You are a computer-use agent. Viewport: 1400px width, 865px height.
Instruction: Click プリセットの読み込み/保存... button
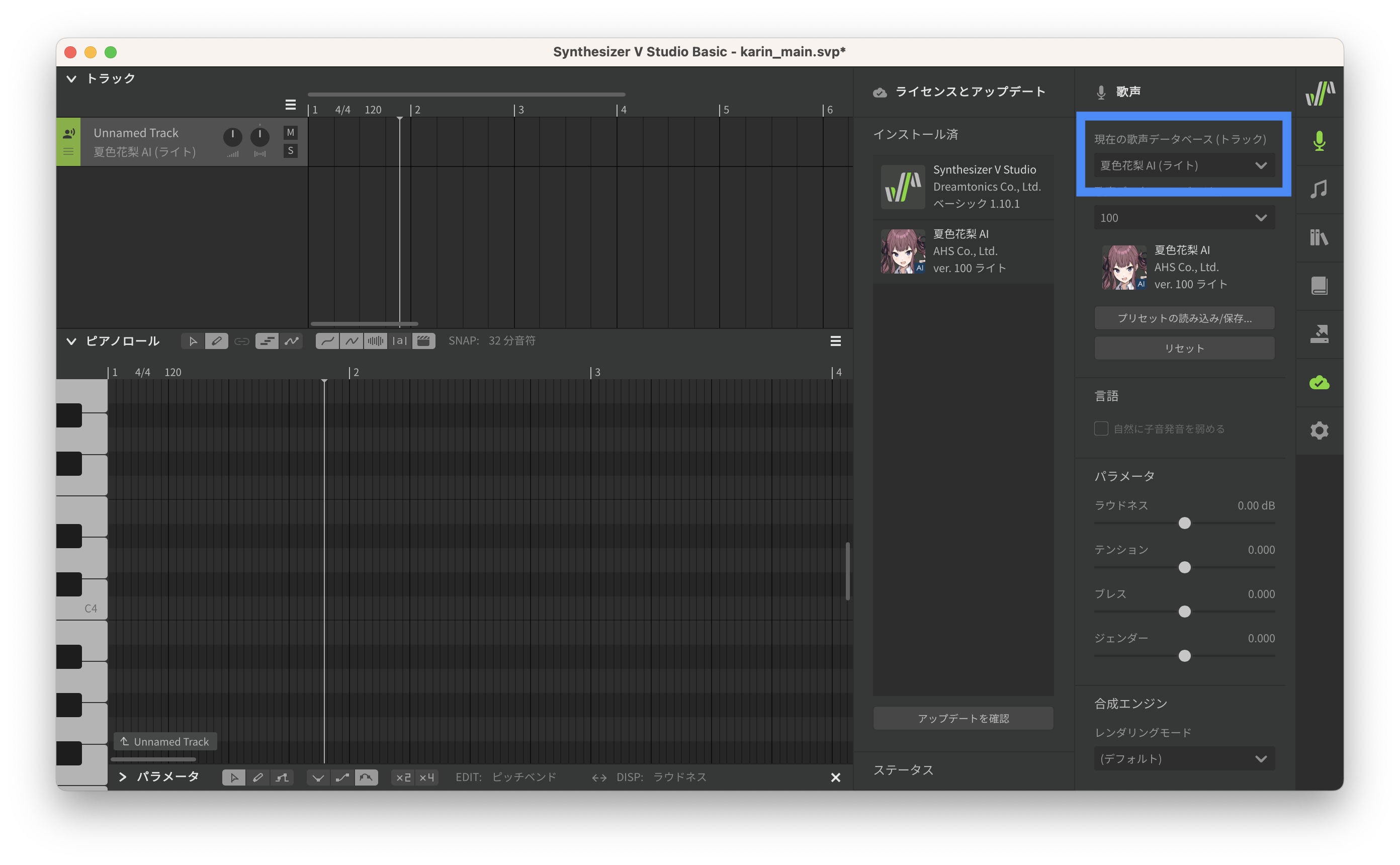click(x=1184, y=318)
